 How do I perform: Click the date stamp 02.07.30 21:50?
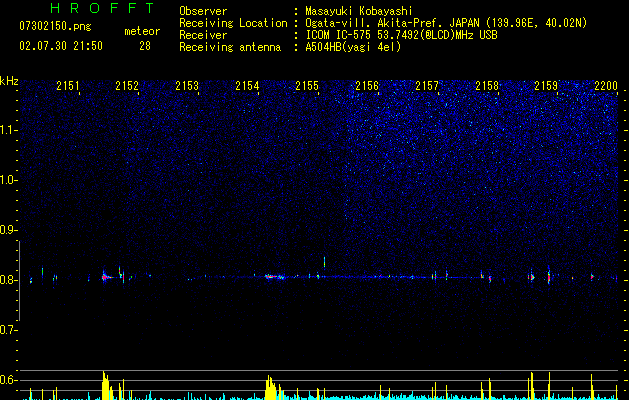pos(61,46)
